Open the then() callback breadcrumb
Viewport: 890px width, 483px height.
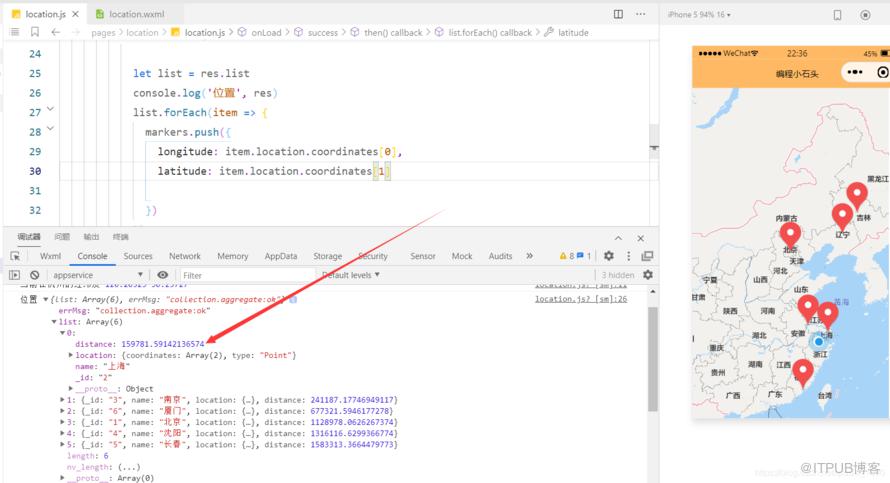point(393,33)
